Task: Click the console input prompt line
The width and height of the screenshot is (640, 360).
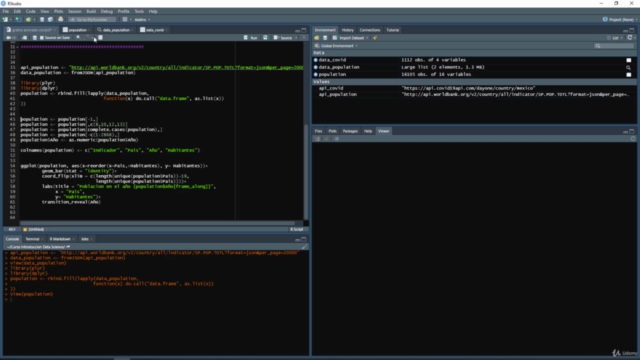Action: (x=156, y=300)
